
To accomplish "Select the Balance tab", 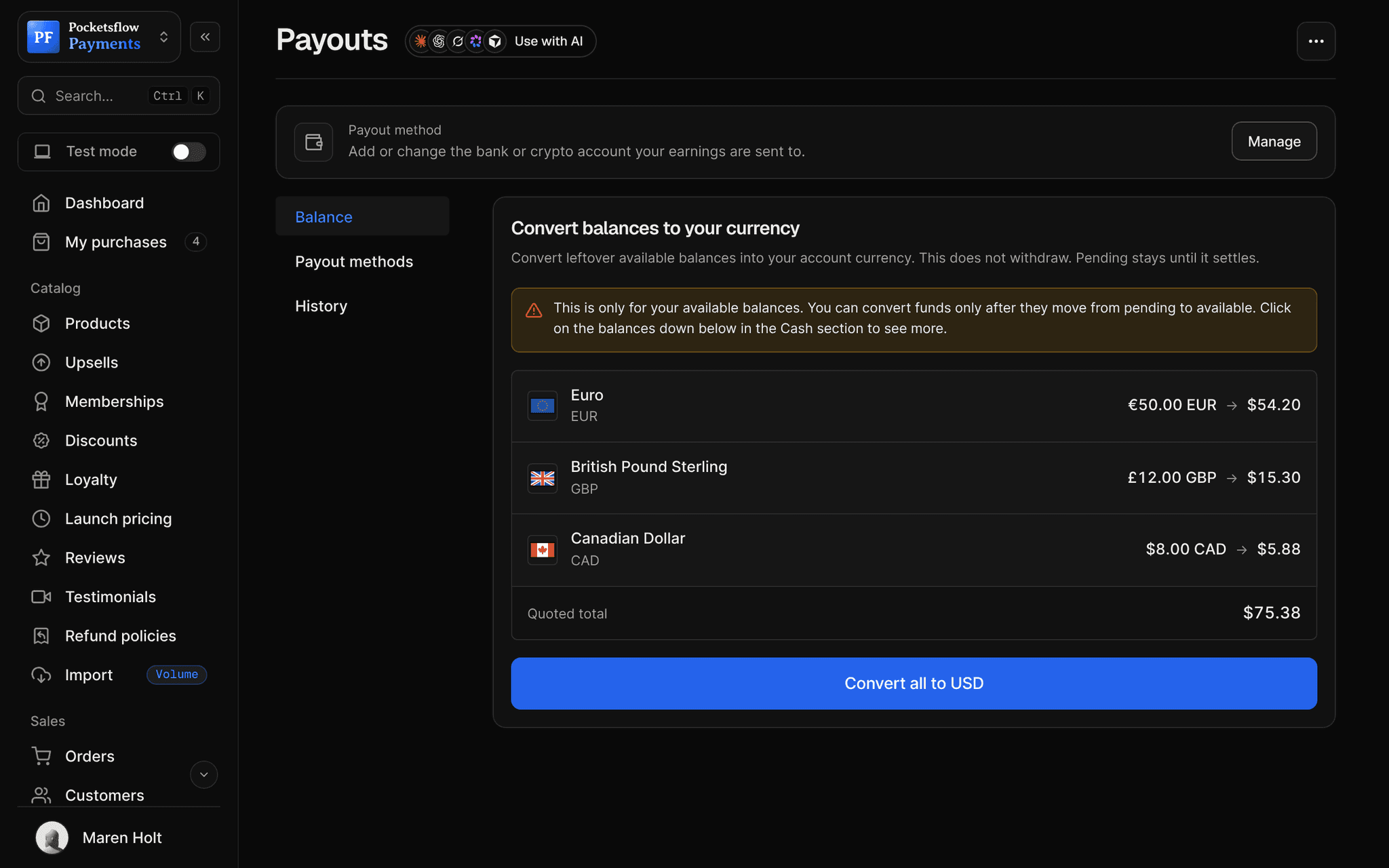I will point(362,216).
